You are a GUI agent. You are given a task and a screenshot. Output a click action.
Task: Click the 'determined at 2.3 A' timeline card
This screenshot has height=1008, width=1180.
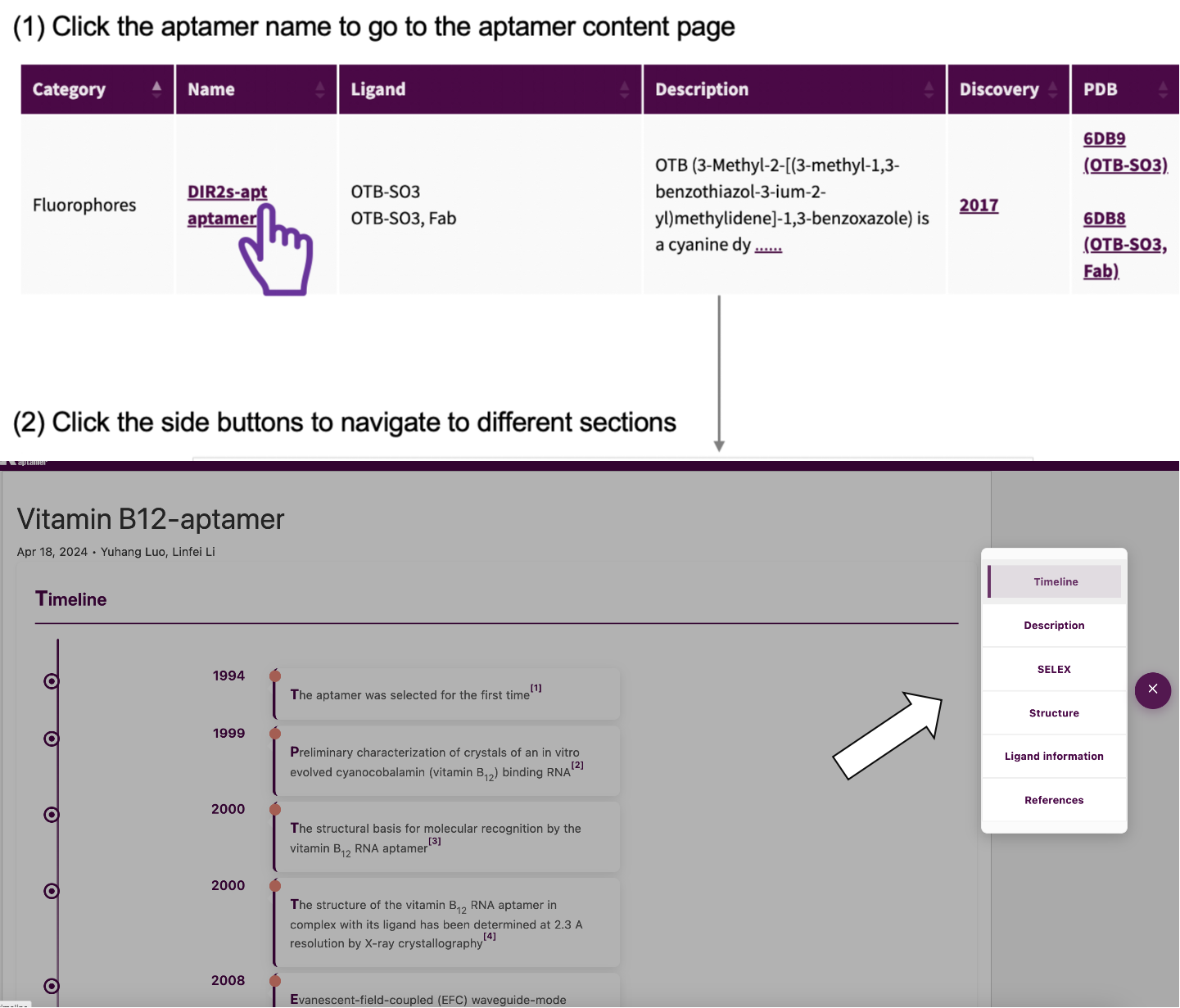pos(446,923)
